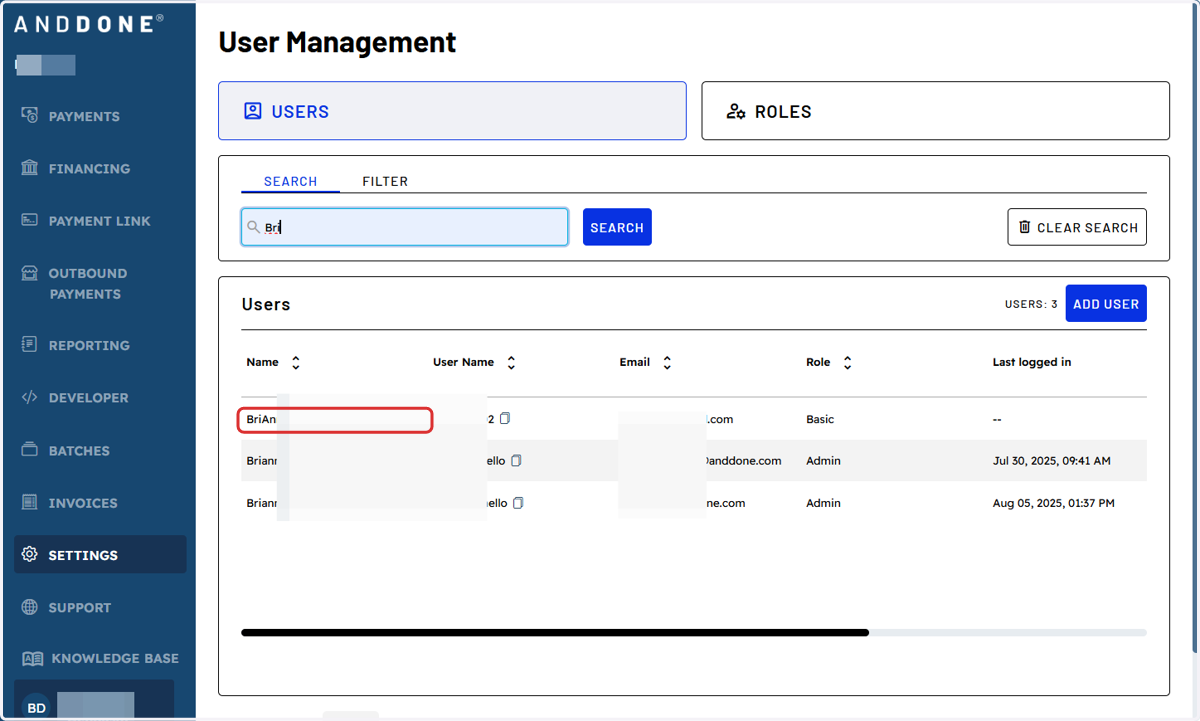Click the page vertical scrollbar

pyautogui.click(x=1195, y=330)
